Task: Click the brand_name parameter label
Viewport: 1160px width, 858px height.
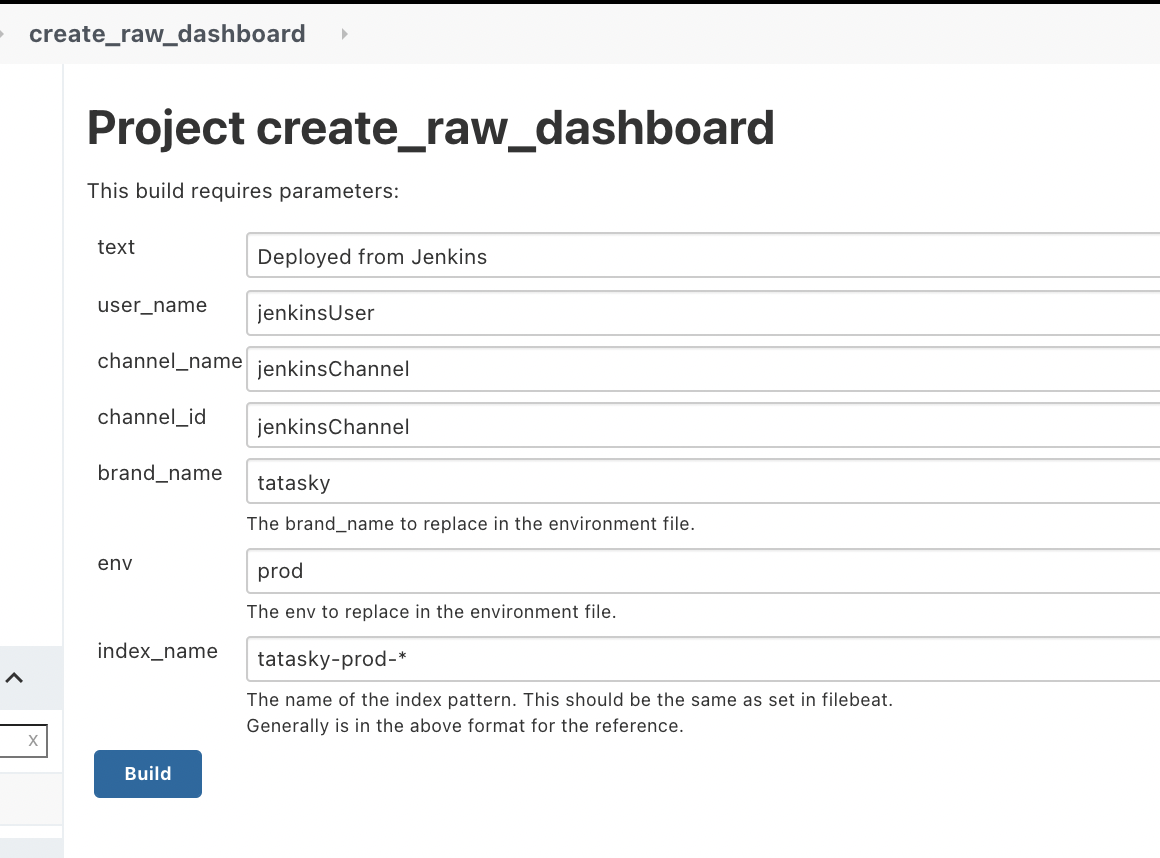Action: coord(160,473)
